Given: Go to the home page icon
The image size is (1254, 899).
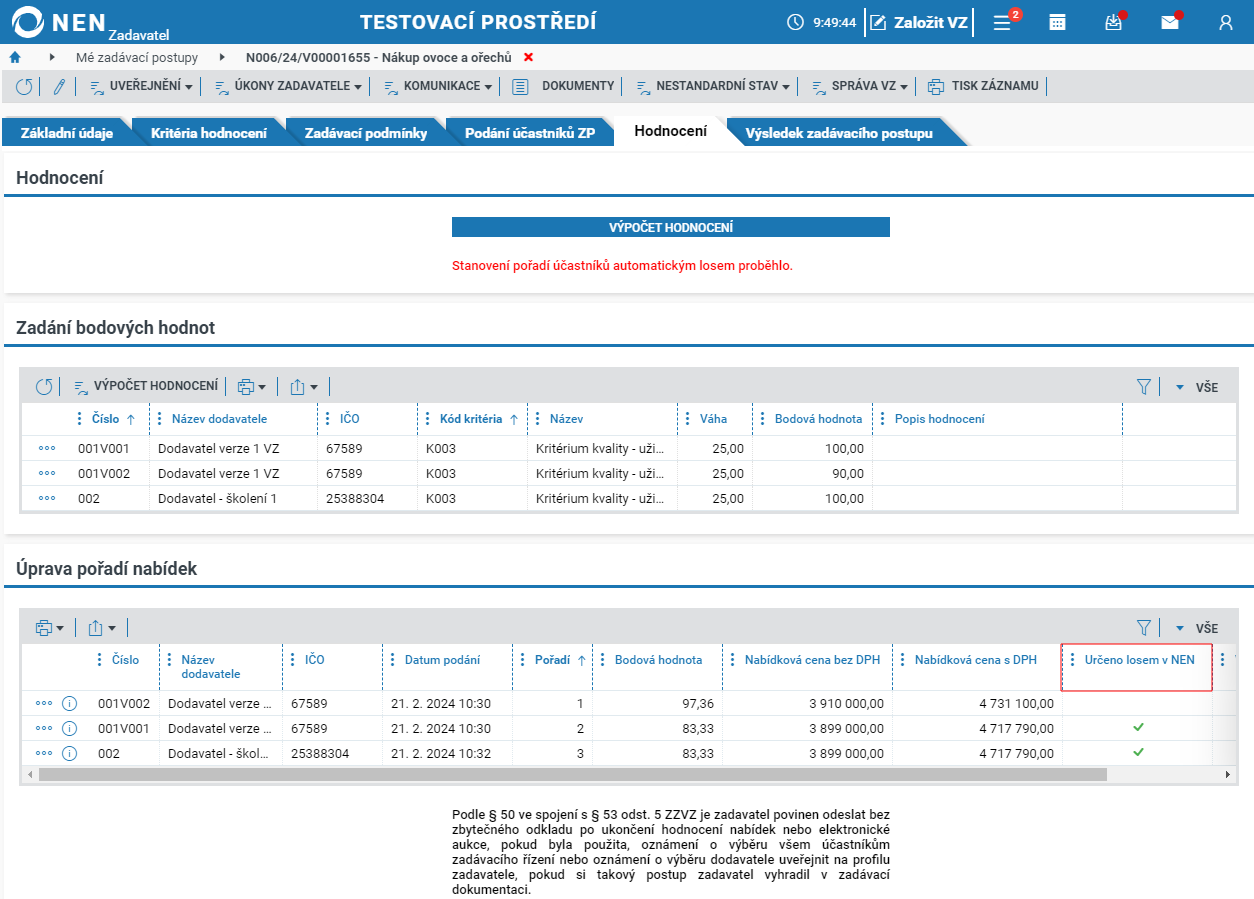Looking at the screenshot, I should 15,57.
